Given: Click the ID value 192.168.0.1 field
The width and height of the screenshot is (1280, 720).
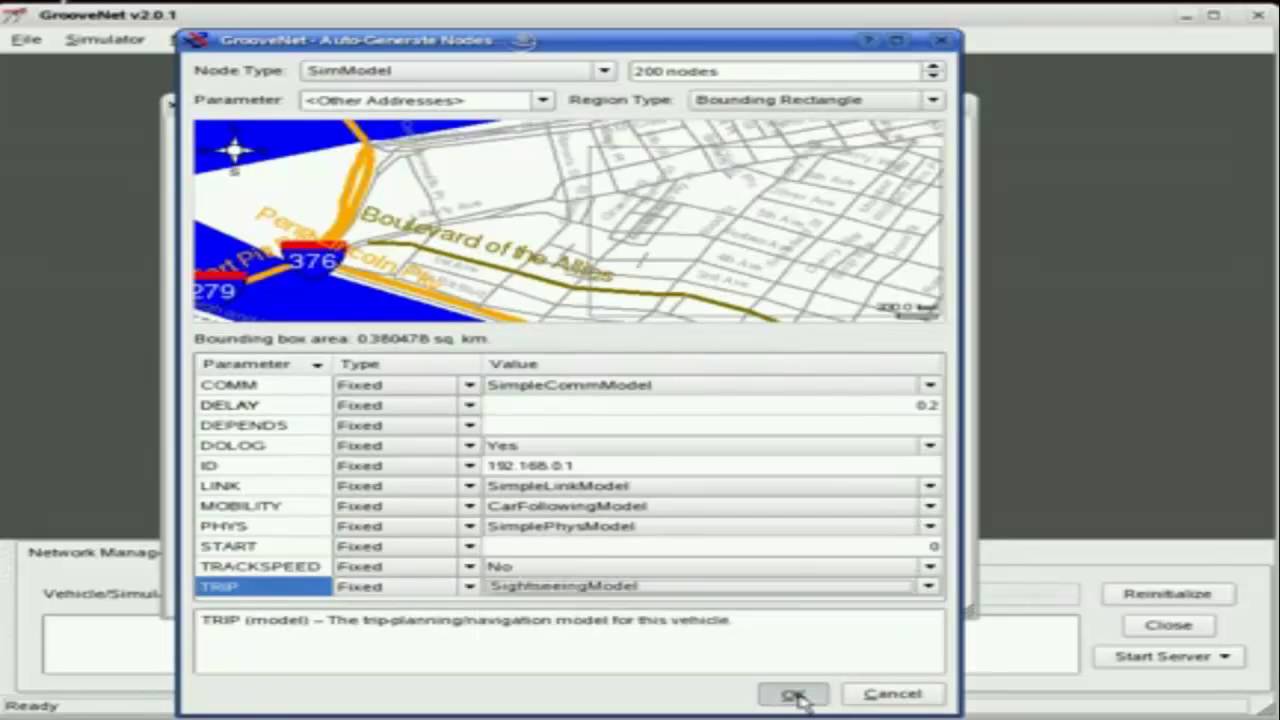Looking at the screenshot, I should pos(713,465).
